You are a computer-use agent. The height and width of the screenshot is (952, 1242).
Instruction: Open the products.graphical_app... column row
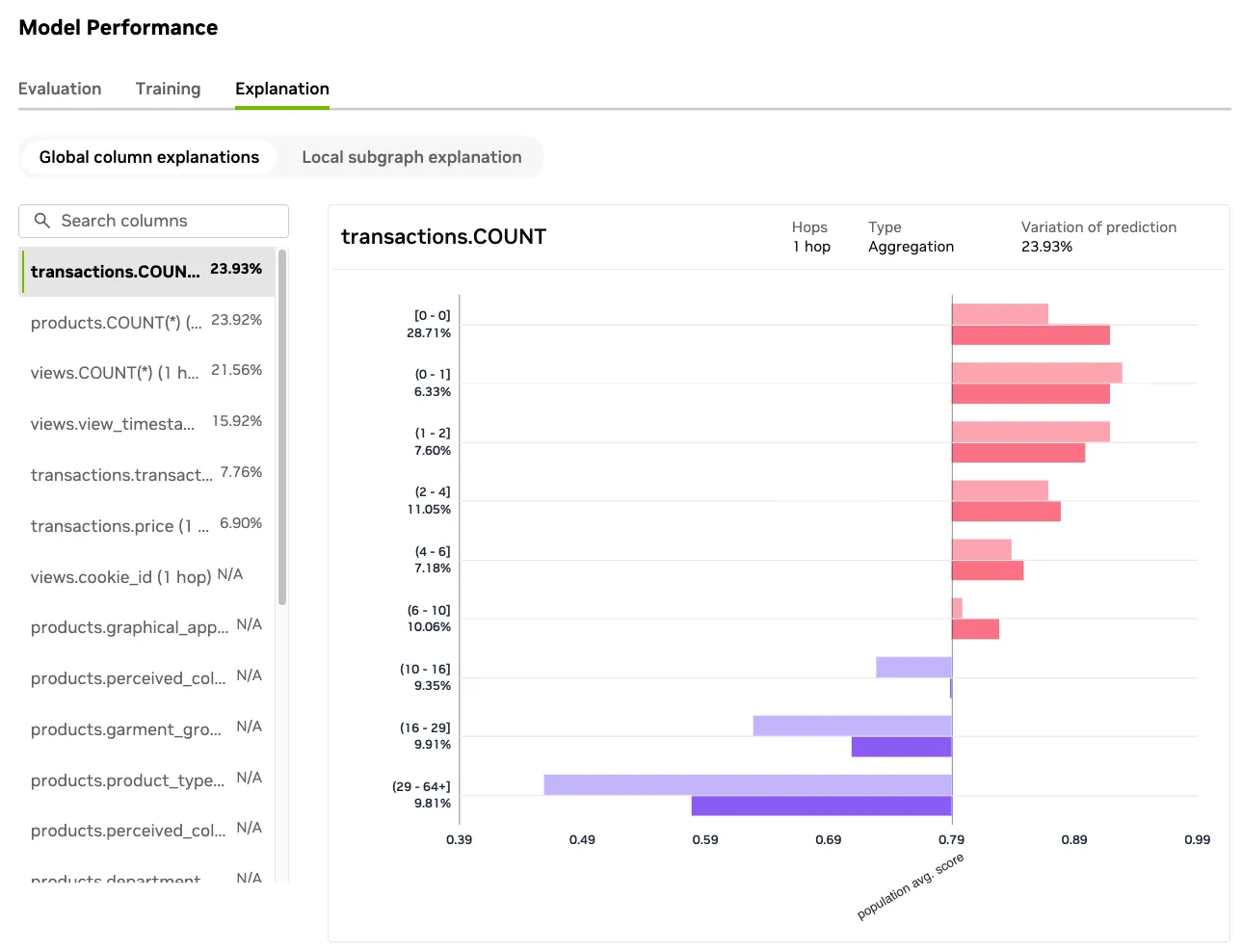click(x=146, y=627)
